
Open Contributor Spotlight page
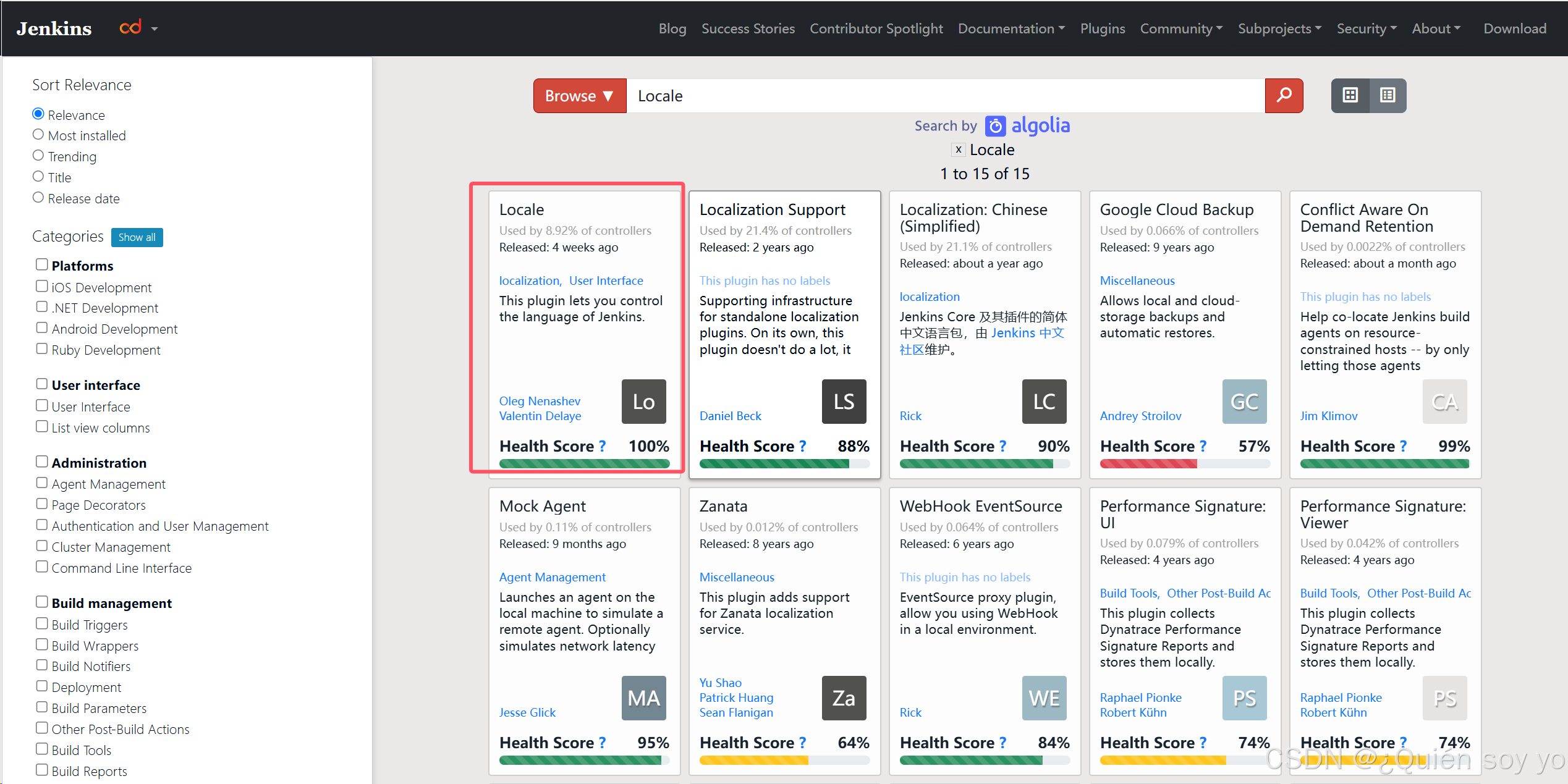coord(876,28)
